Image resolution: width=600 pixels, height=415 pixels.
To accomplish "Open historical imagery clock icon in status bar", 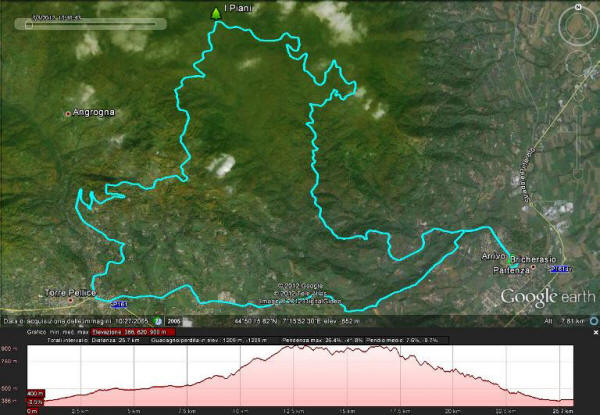I will [157, 321].
